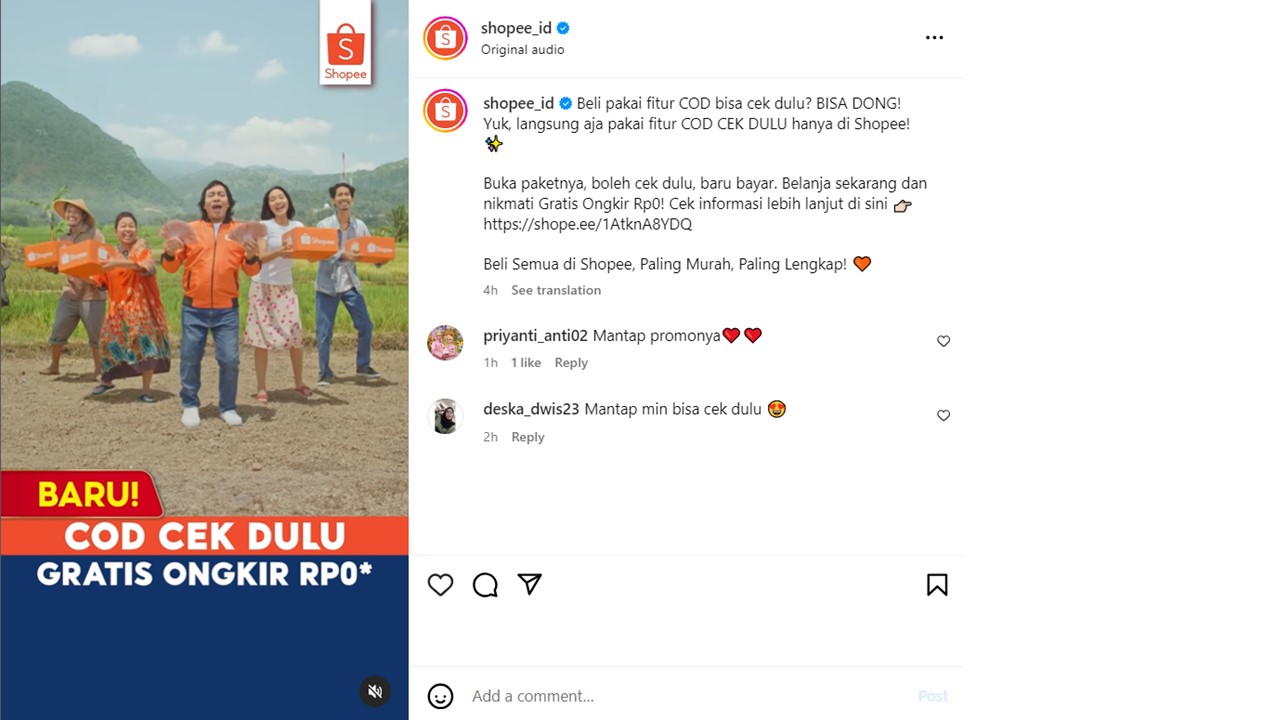Reply to priyanti_anti02's comment
This screenshot has height=720, width=1280.
pyautogui.click(x=571, y=363)
